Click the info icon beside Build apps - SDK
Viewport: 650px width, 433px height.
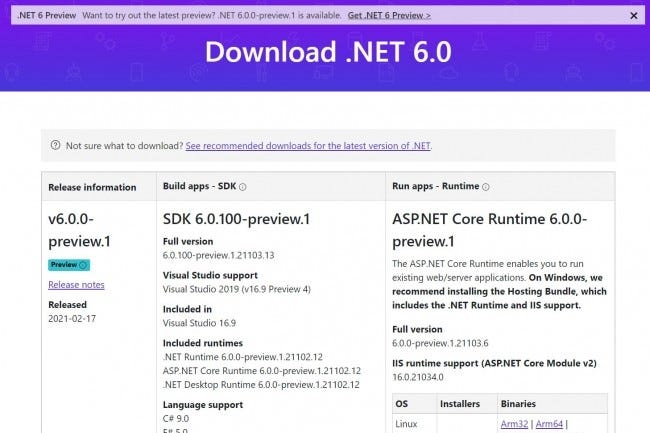(x=243, y=187)
